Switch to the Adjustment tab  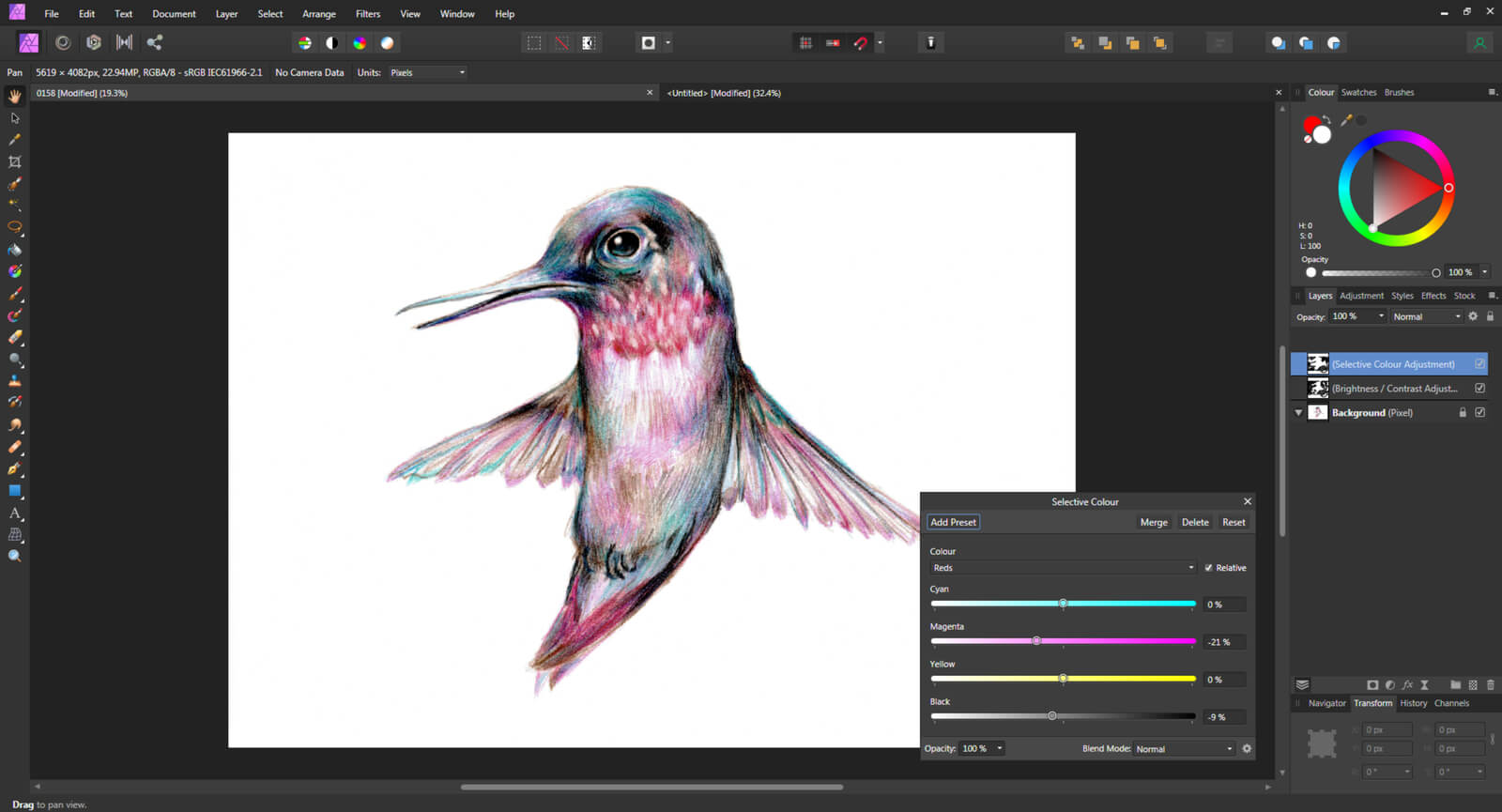[x=1361, y=296]
